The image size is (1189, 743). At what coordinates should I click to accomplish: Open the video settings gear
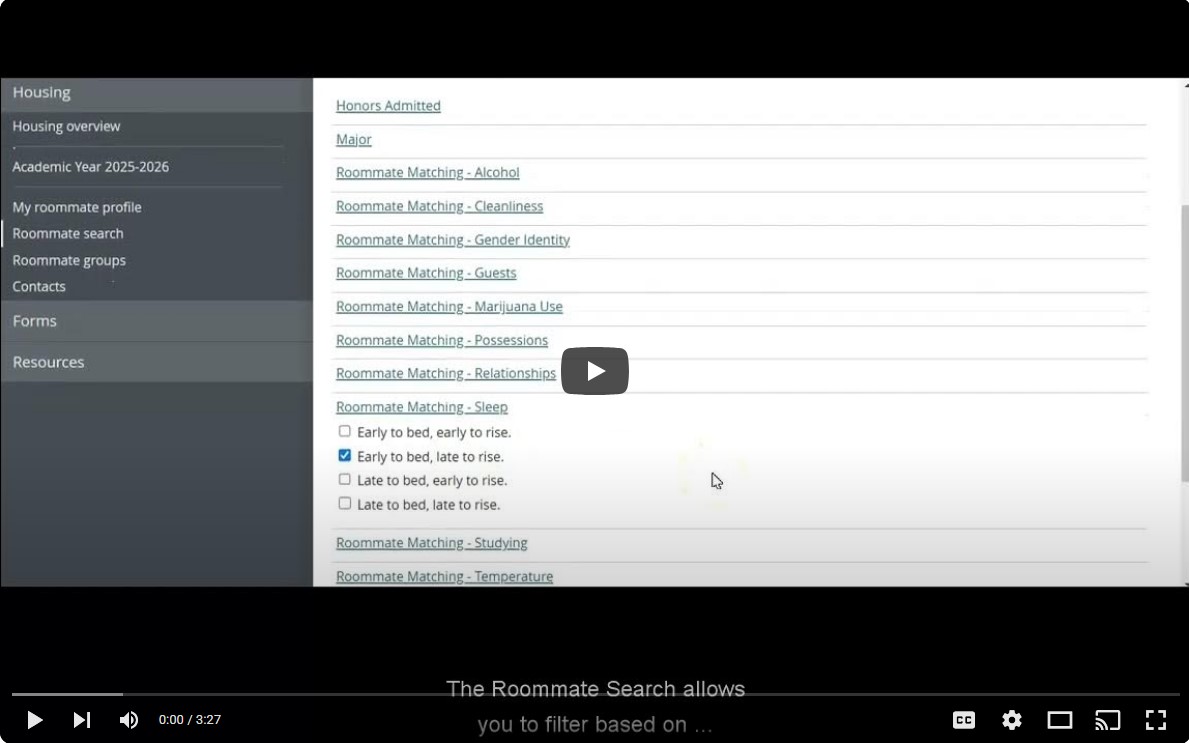click(x=1011, y=720)
